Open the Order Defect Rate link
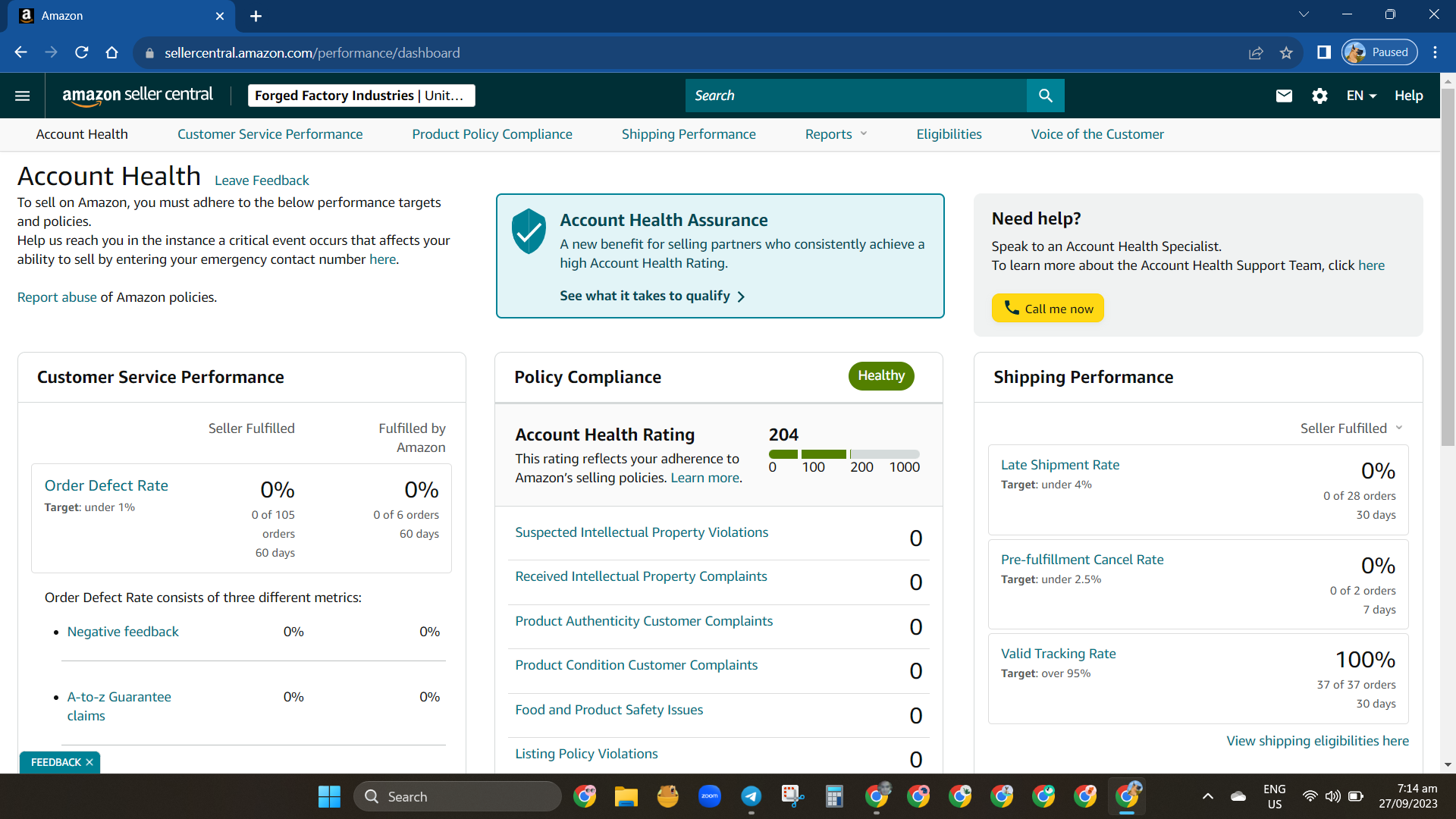 pyautogui.click(x=106, y=485)
